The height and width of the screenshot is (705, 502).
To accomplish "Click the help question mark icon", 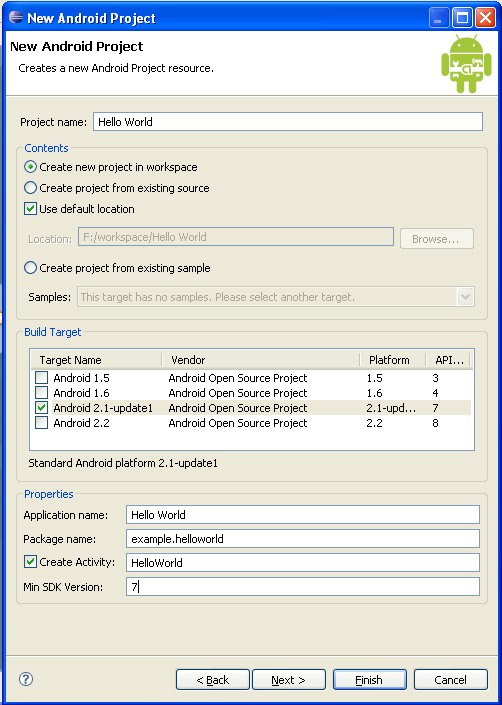I will point(26,678).
